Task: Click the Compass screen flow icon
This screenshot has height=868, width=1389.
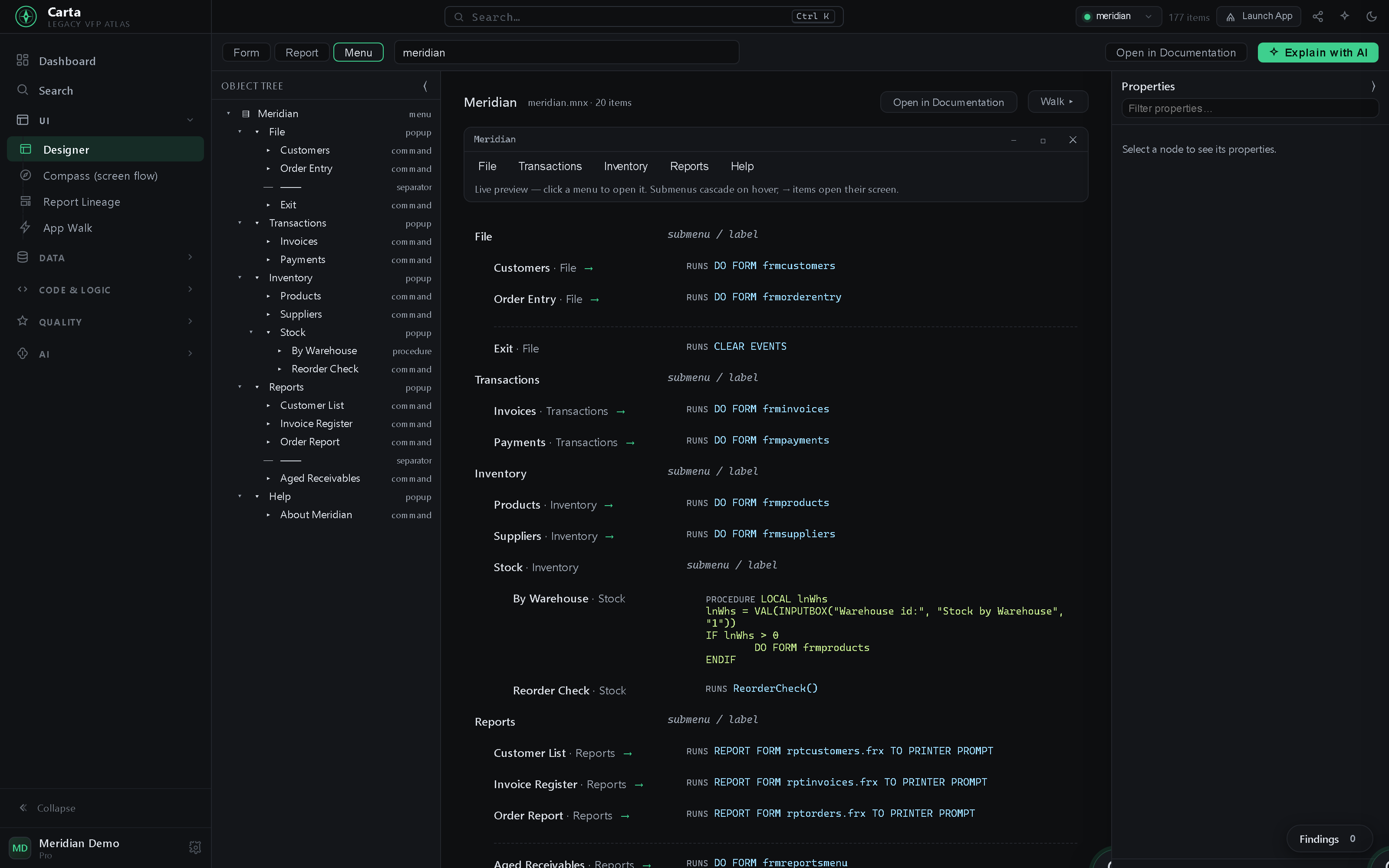Action: pos(25,175)
